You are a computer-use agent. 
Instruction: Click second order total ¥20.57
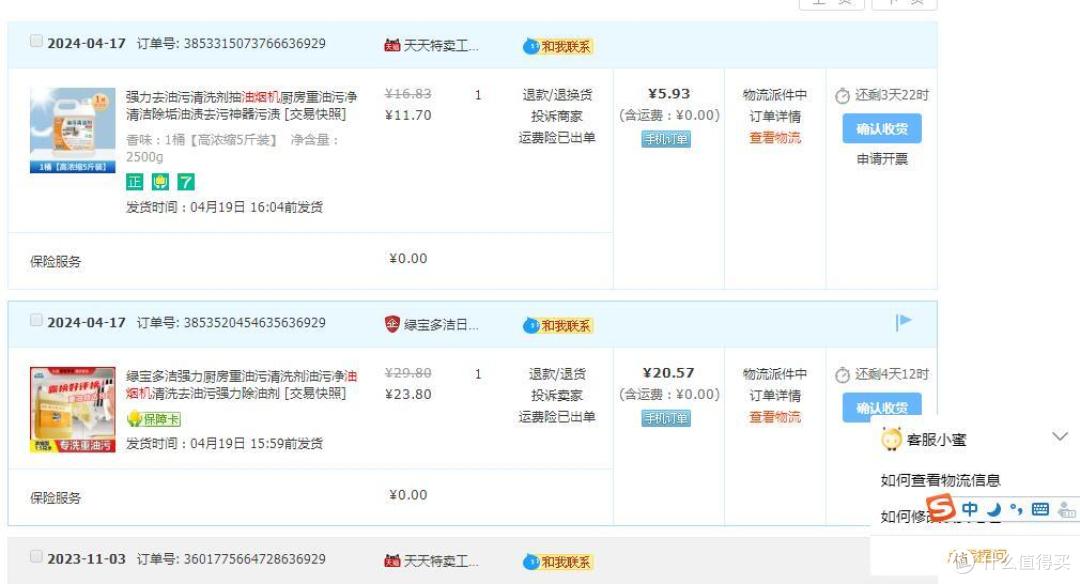[x=669, y=373]
